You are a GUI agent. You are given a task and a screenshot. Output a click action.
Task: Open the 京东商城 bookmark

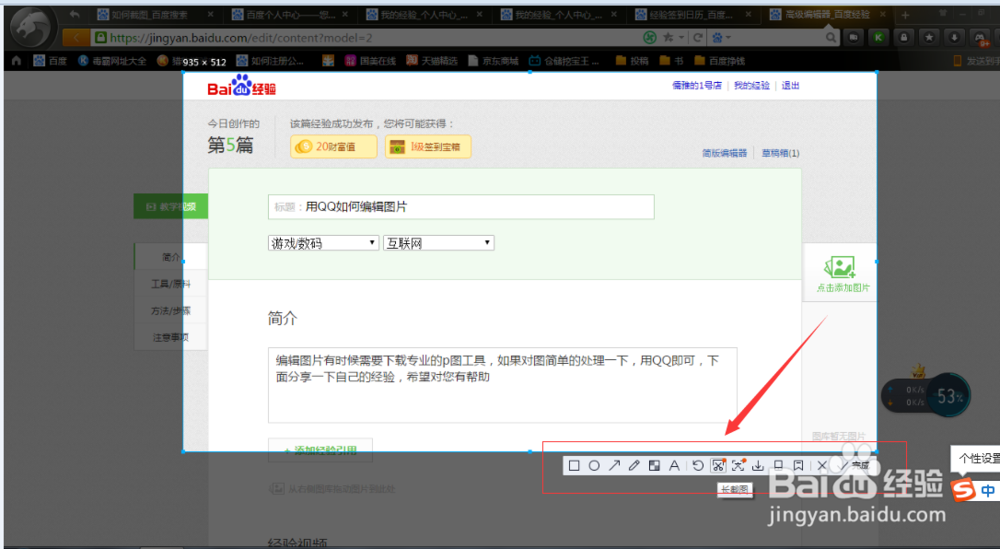point(493,61)
